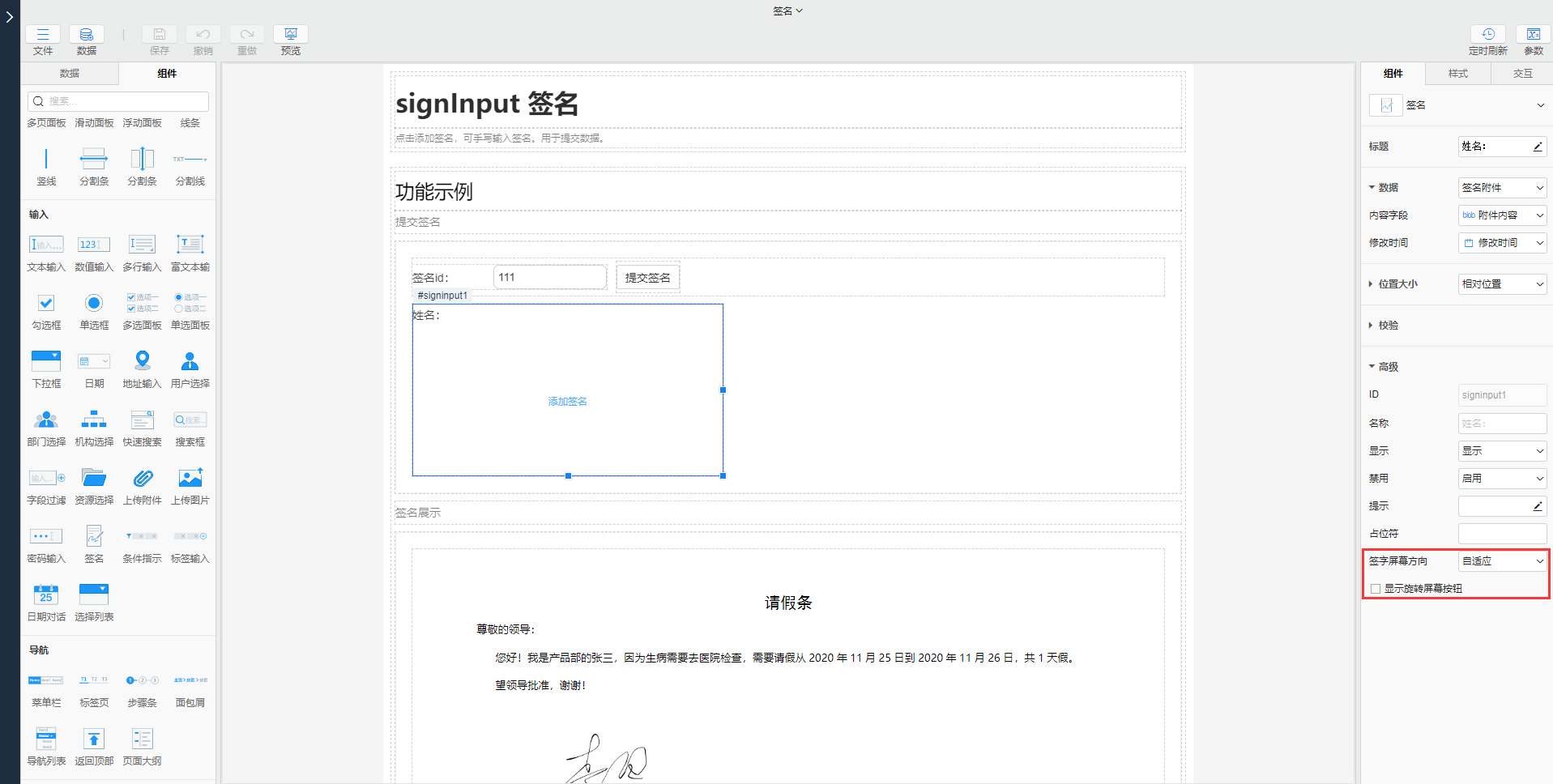The width and height of the screenshot is (1553, 784).
Task: Select the 上传图片 image upload component
Action: point(190,486)
